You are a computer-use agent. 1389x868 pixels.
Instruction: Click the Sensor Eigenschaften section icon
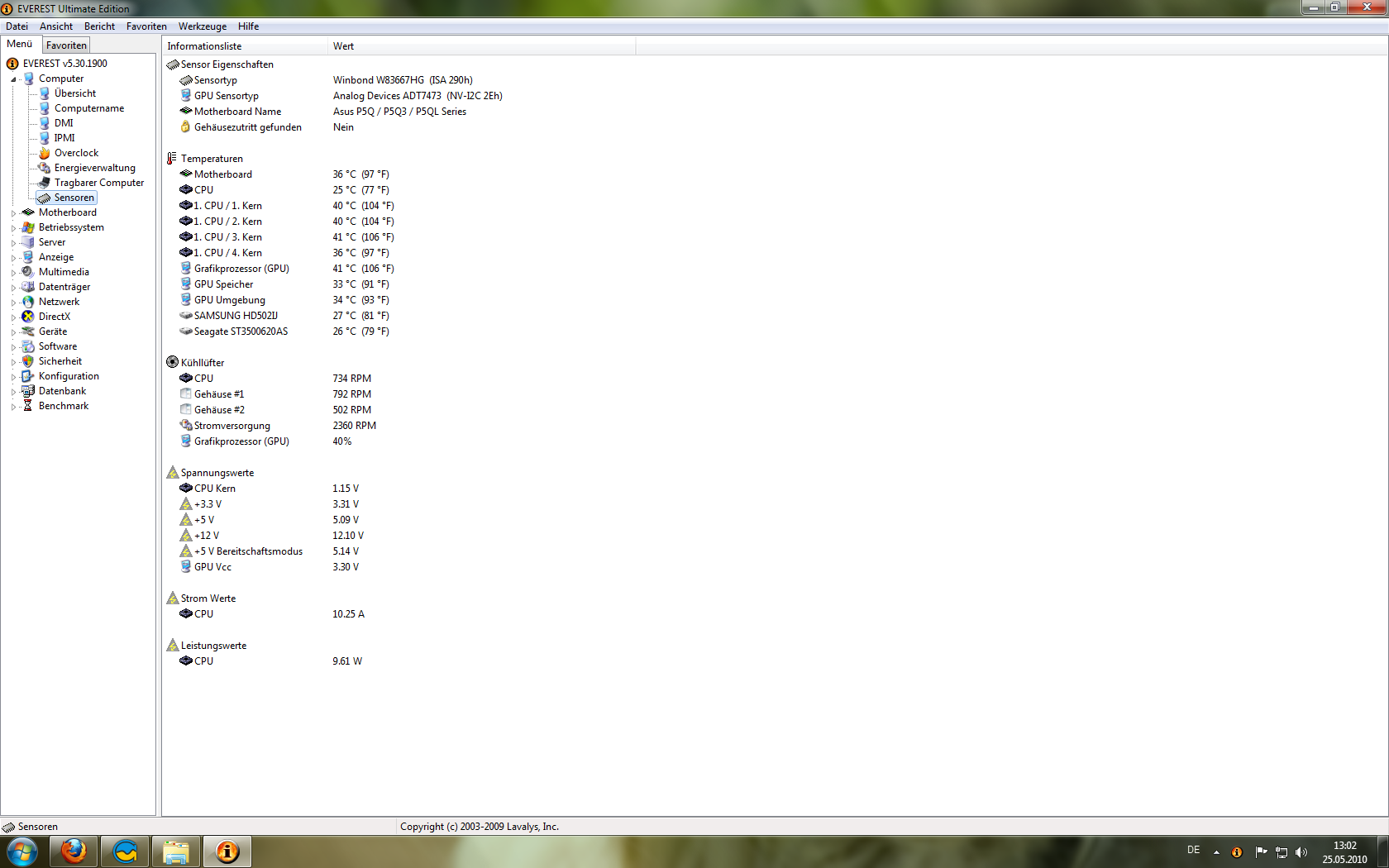coord(173,64)
